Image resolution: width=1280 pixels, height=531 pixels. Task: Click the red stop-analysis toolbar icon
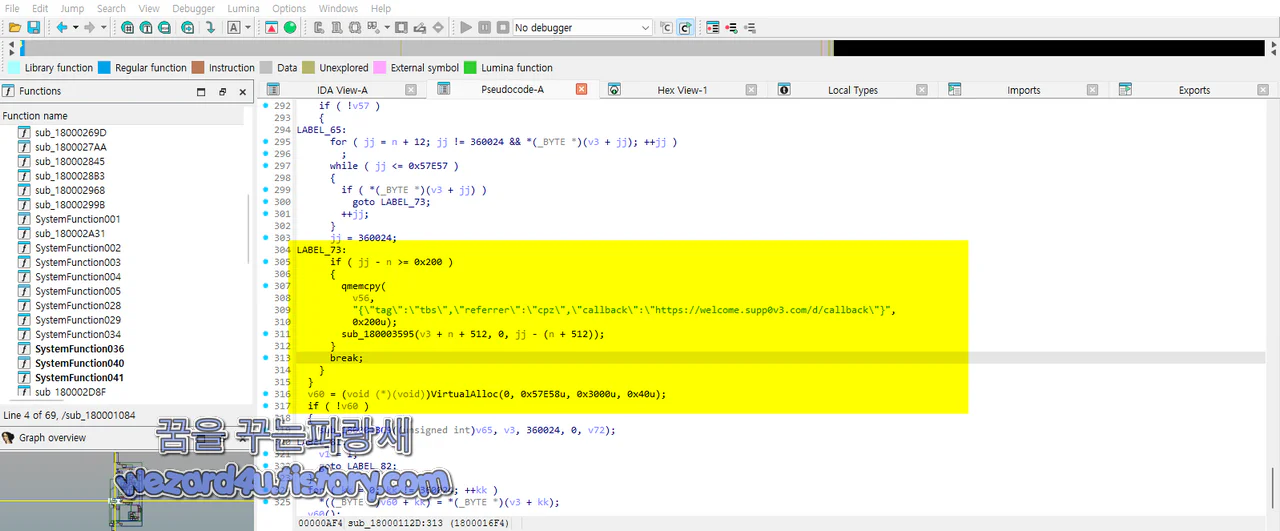(x=272, y=28)
